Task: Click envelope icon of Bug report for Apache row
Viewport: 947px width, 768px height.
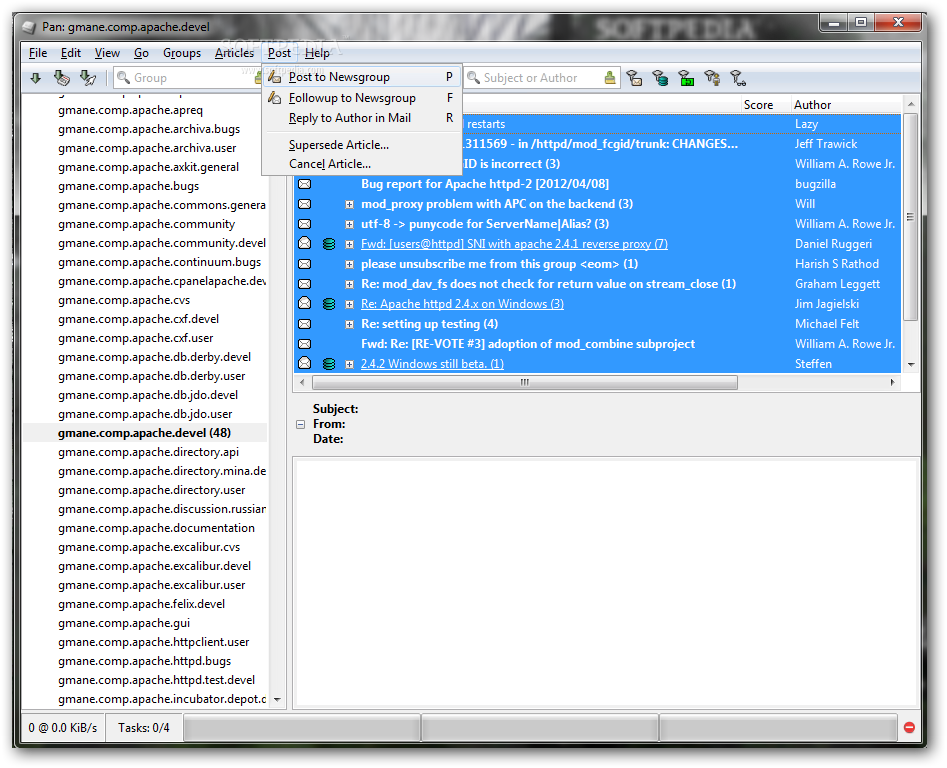Action: pyautogui.click(x=305, y=184)
